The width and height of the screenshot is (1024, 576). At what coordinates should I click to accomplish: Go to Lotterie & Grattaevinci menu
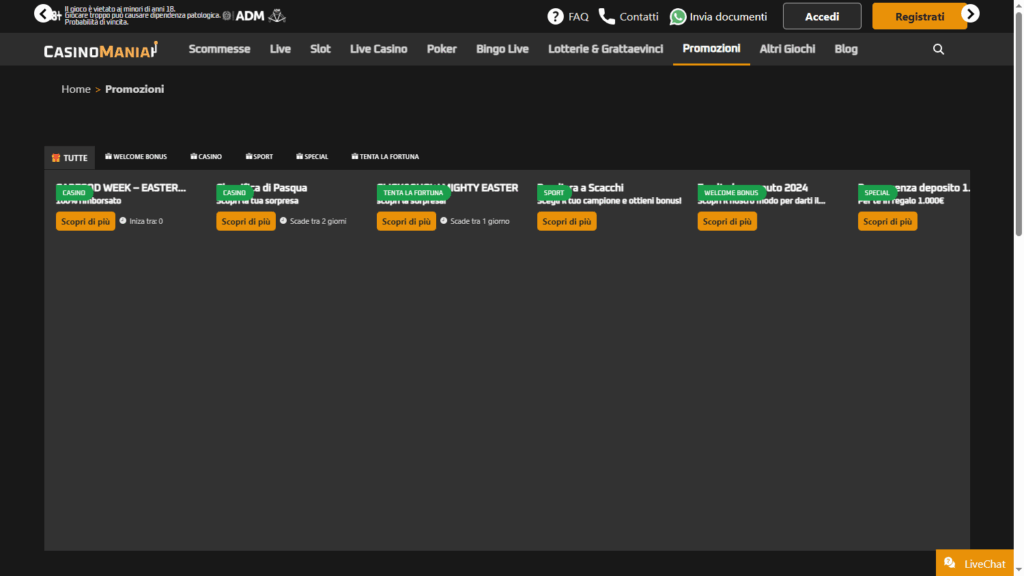(605, 49)
